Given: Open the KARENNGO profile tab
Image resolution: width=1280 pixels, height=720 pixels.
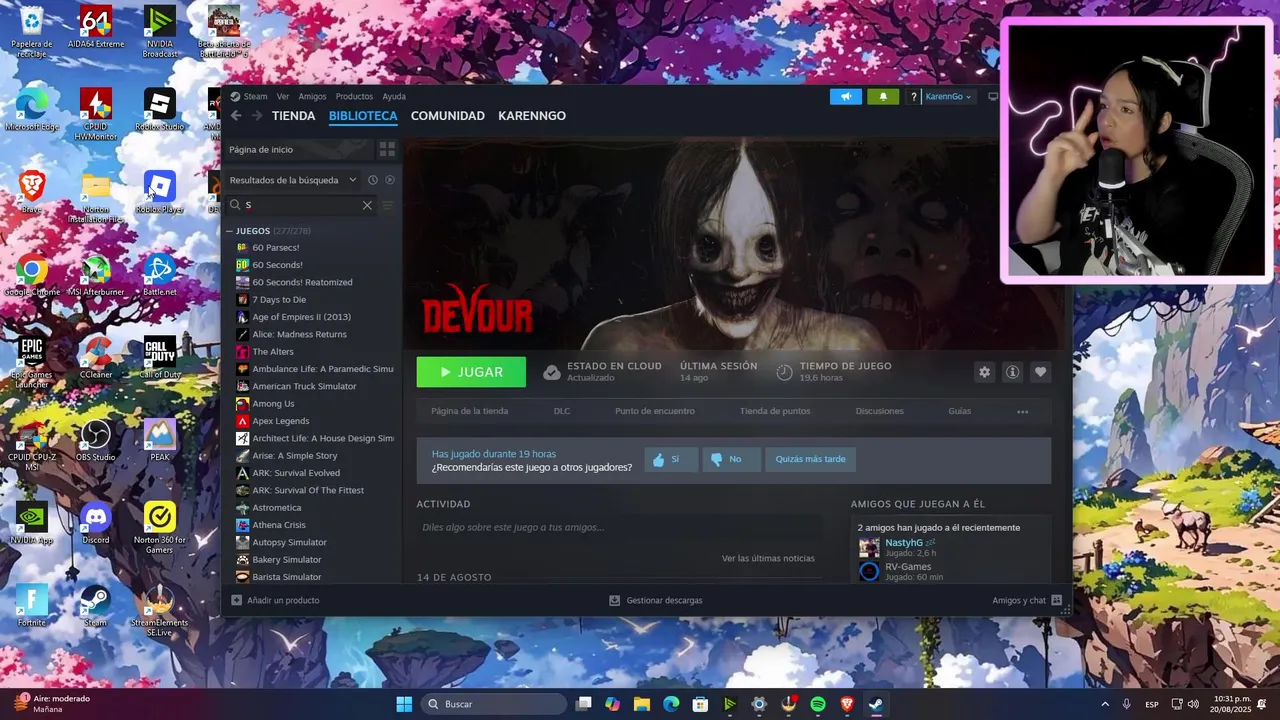Looking at the screenshot, I should (532, 116).
